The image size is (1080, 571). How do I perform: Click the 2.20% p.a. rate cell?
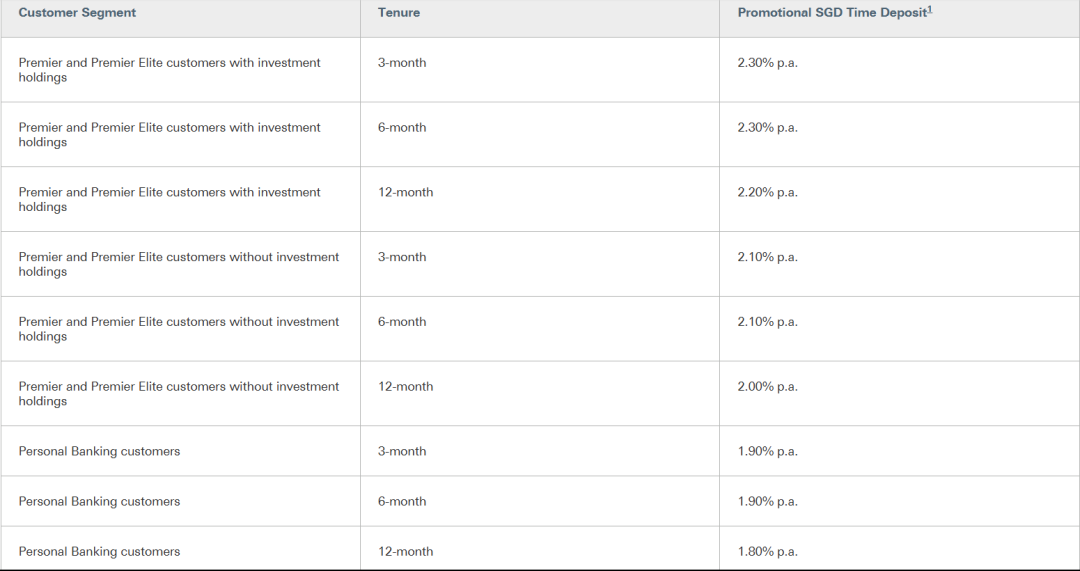tap(767, 192)
